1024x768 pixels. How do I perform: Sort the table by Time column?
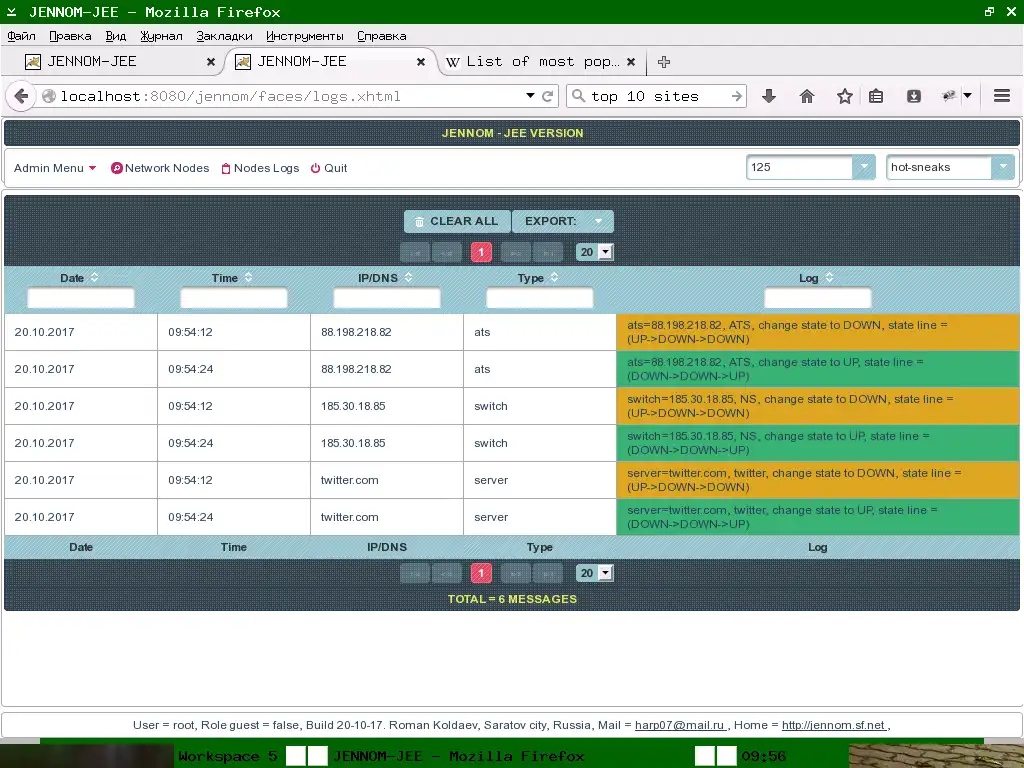(x=248, y=278)
